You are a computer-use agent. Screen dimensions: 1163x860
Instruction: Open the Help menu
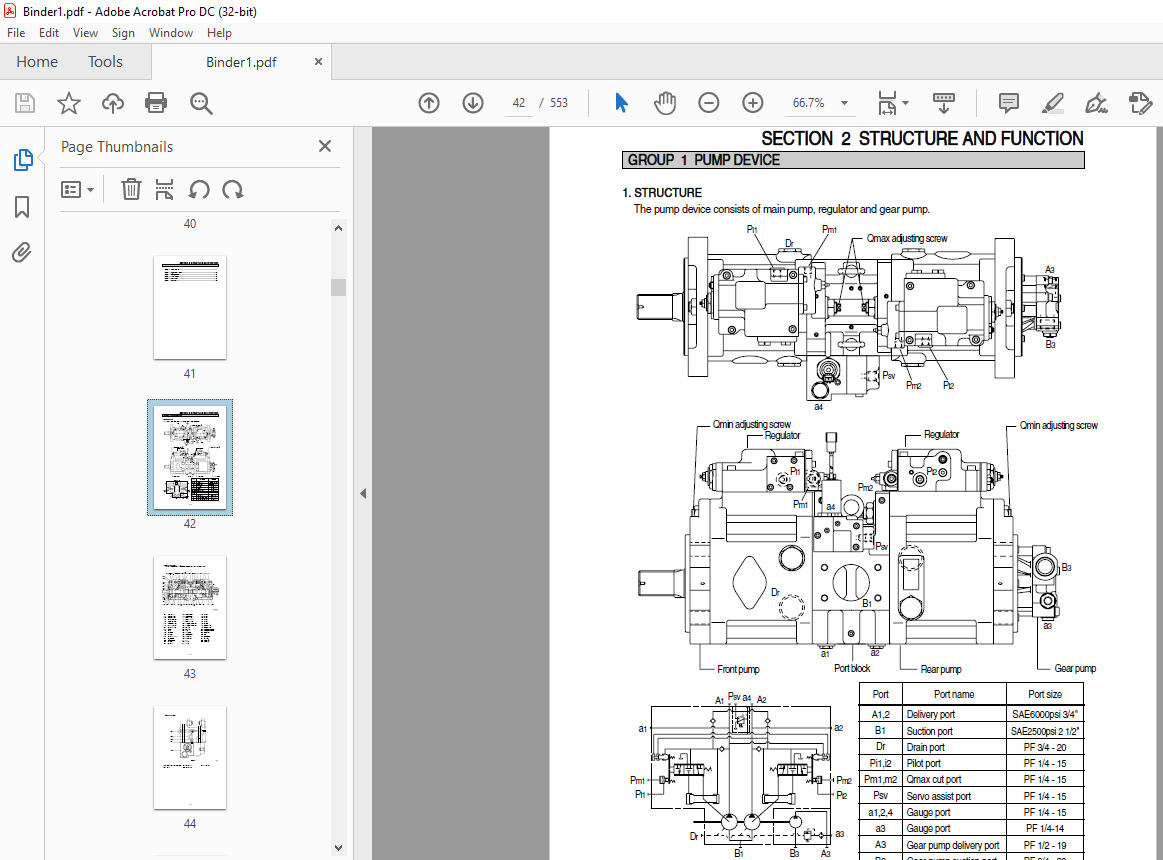[219, 33]
